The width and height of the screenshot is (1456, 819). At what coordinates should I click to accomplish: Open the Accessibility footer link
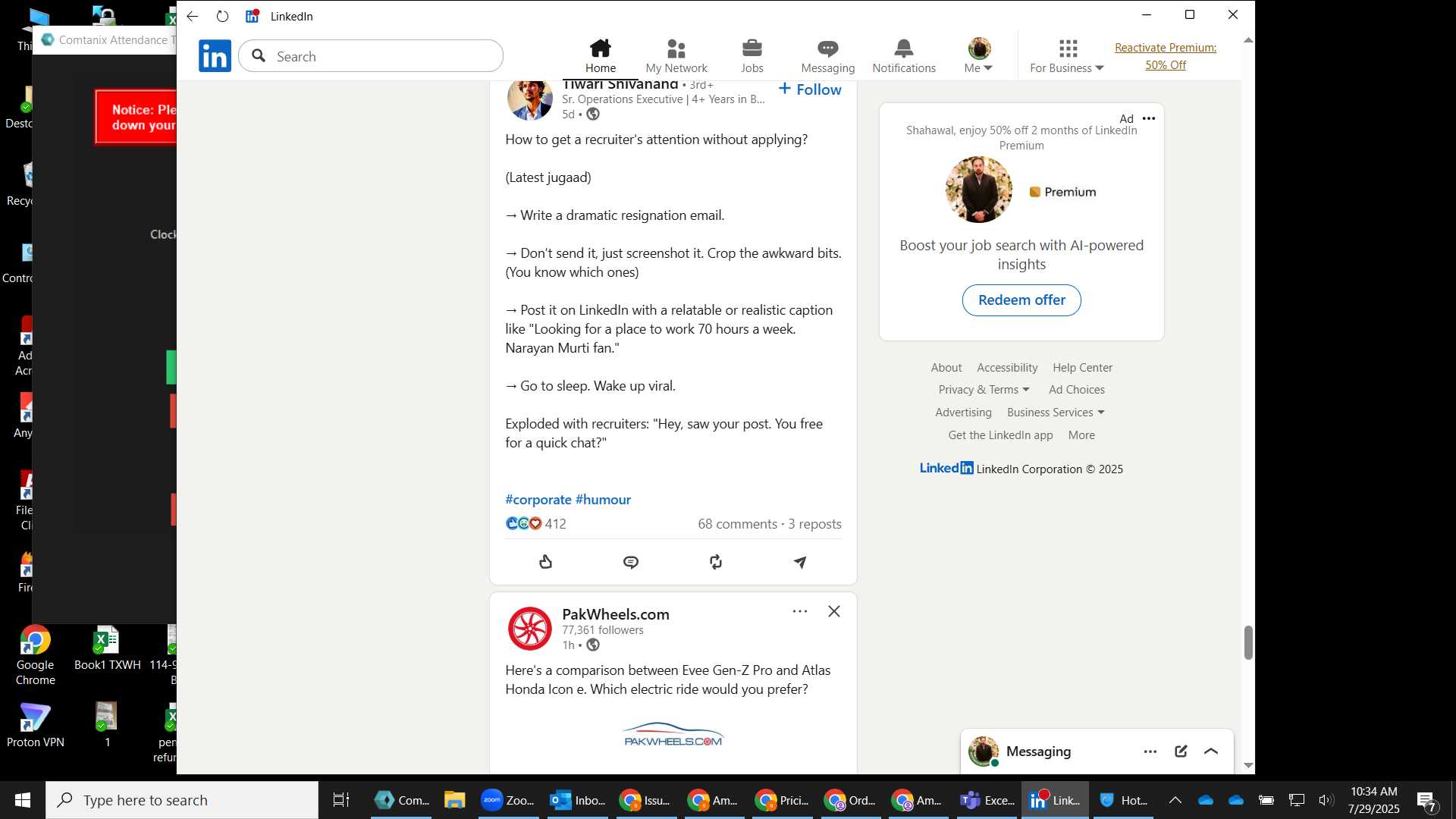coord(1007,368)
